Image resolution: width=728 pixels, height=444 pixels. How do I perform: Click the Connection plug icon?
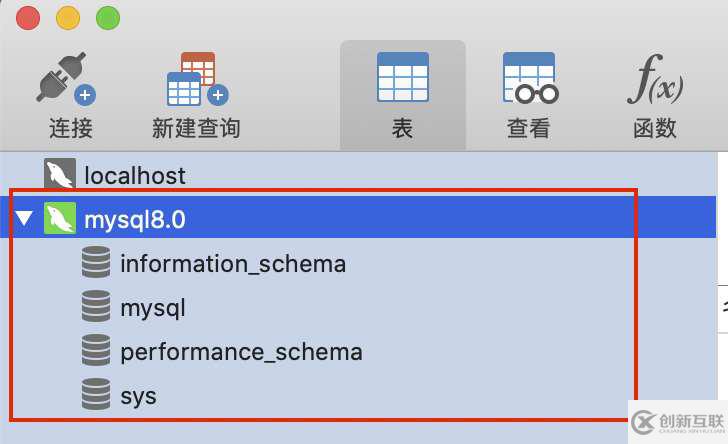pyautogui.click(x=66, y=79)
